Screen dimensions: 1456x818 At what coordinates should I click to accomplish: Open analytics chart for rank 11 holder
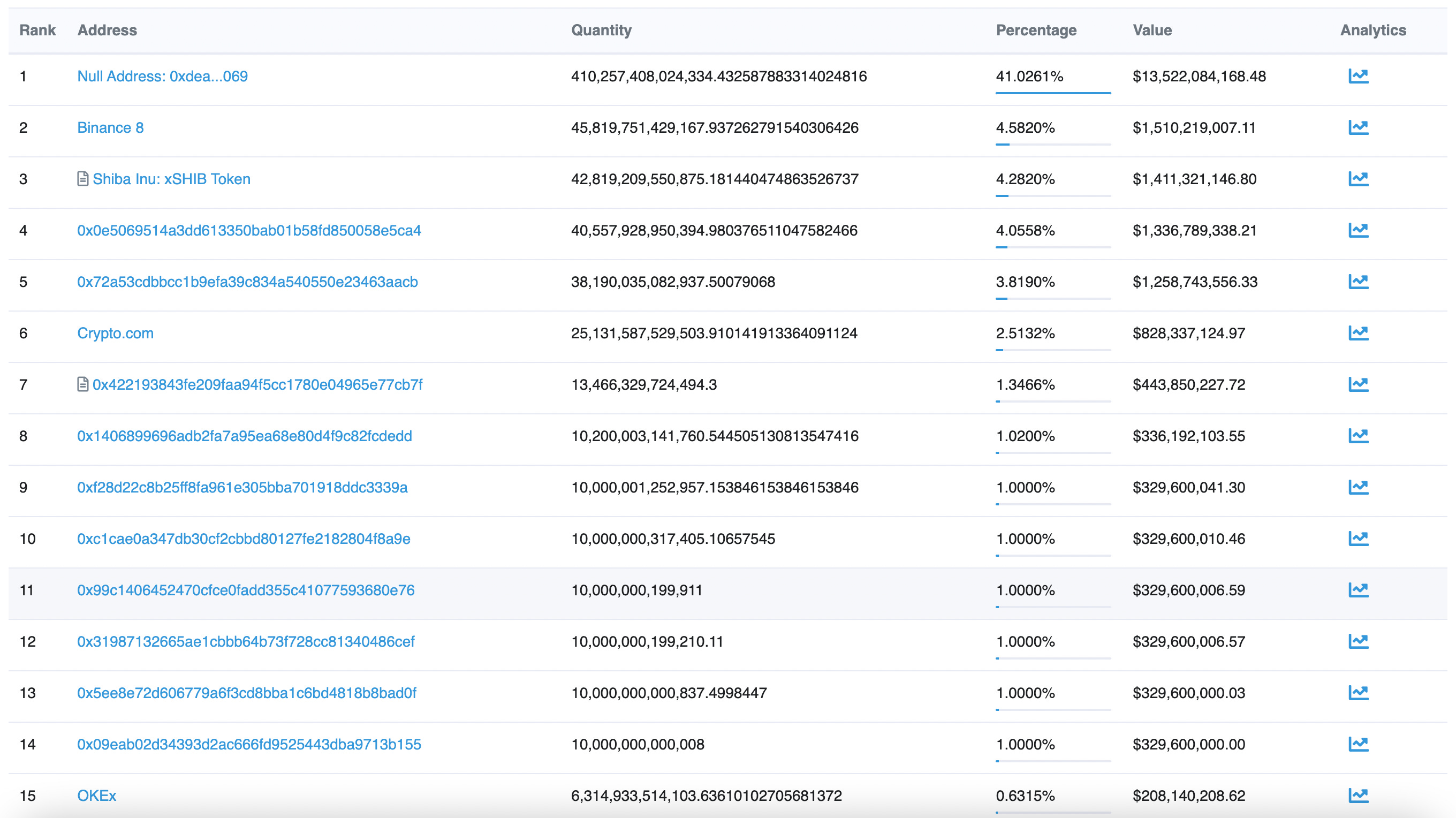[x=1358, y=590]
